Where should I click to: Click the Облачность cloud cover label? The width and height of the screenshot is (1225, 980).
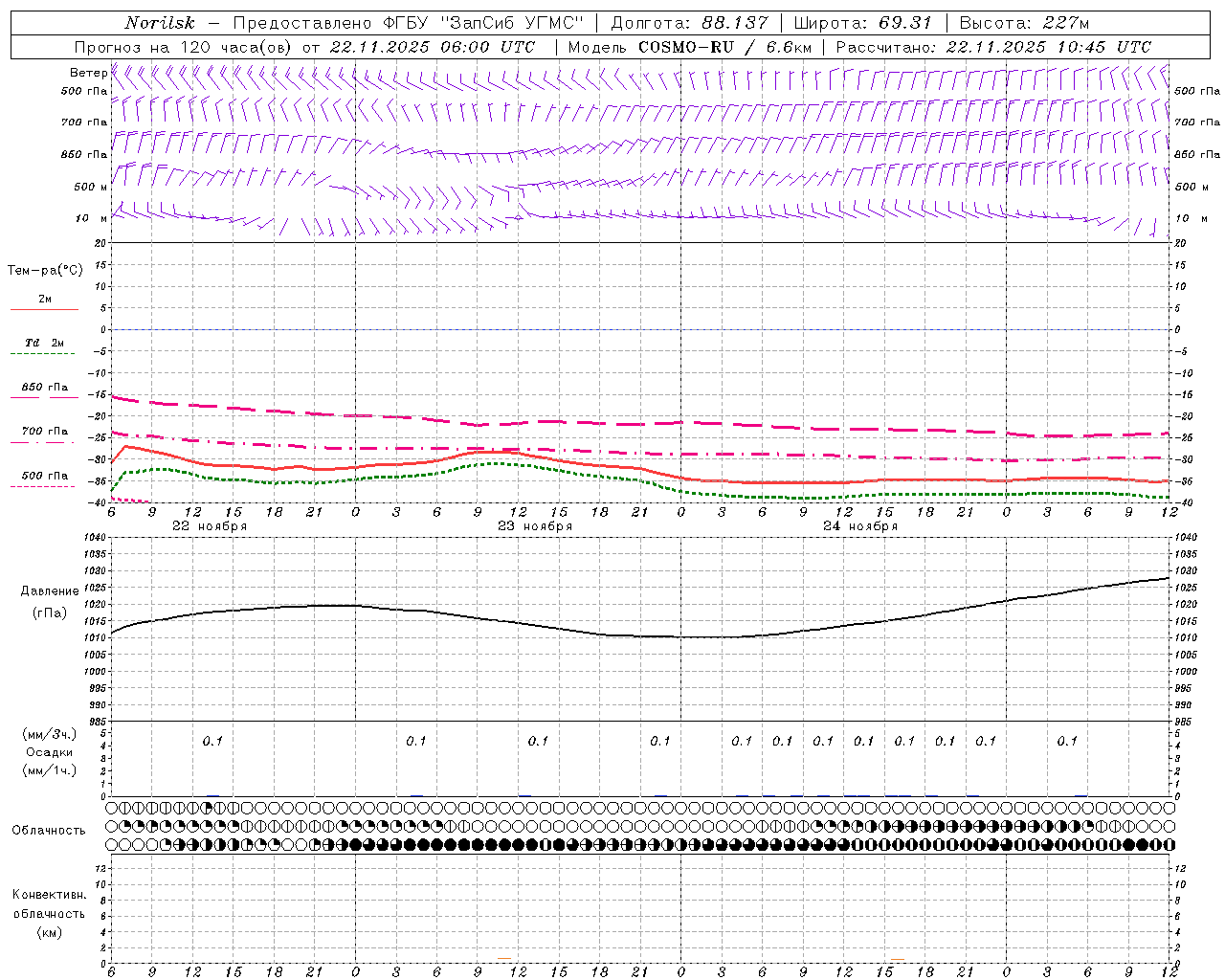click(x=49, y=831)
